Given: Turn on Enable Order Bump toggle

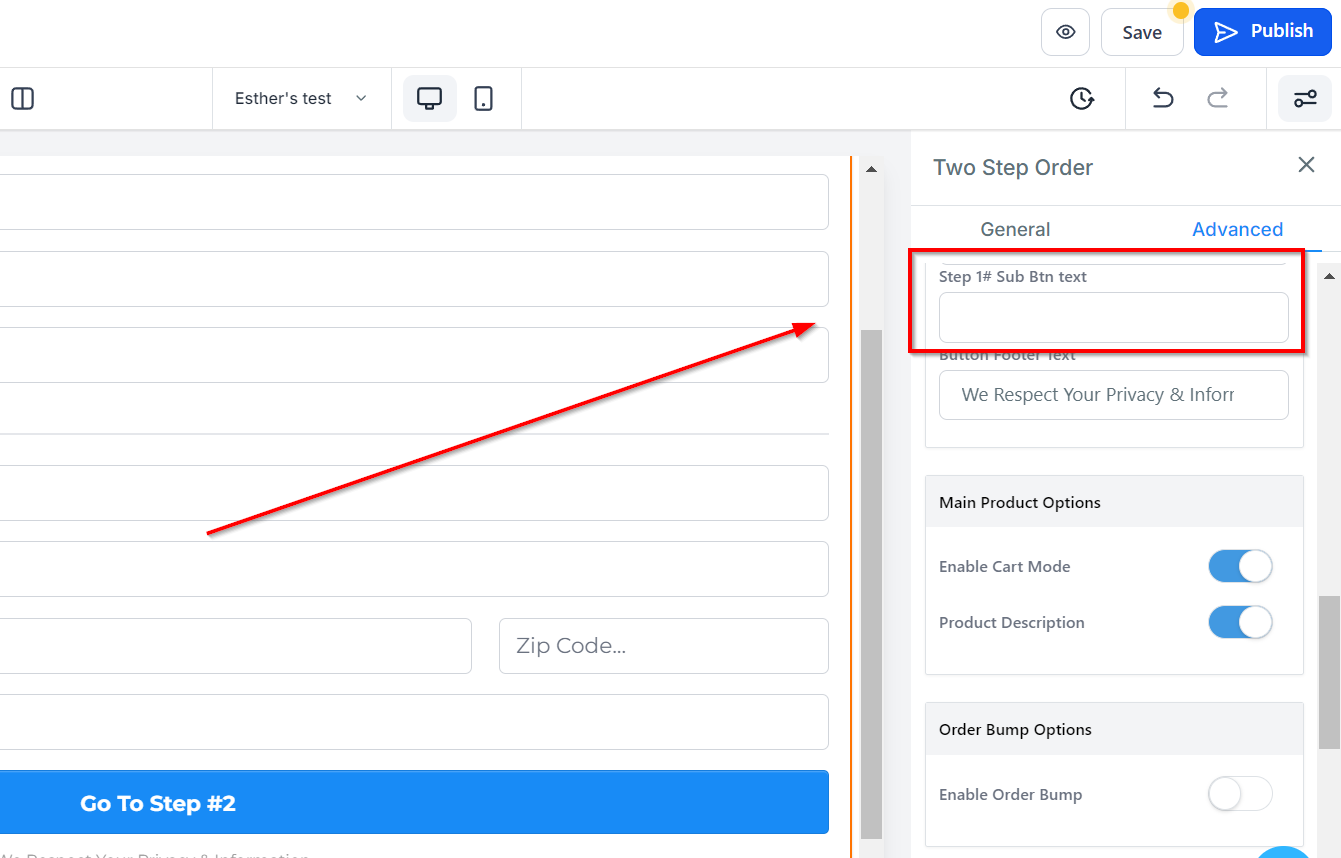Looking at the screenshot, I should 1240,794.
